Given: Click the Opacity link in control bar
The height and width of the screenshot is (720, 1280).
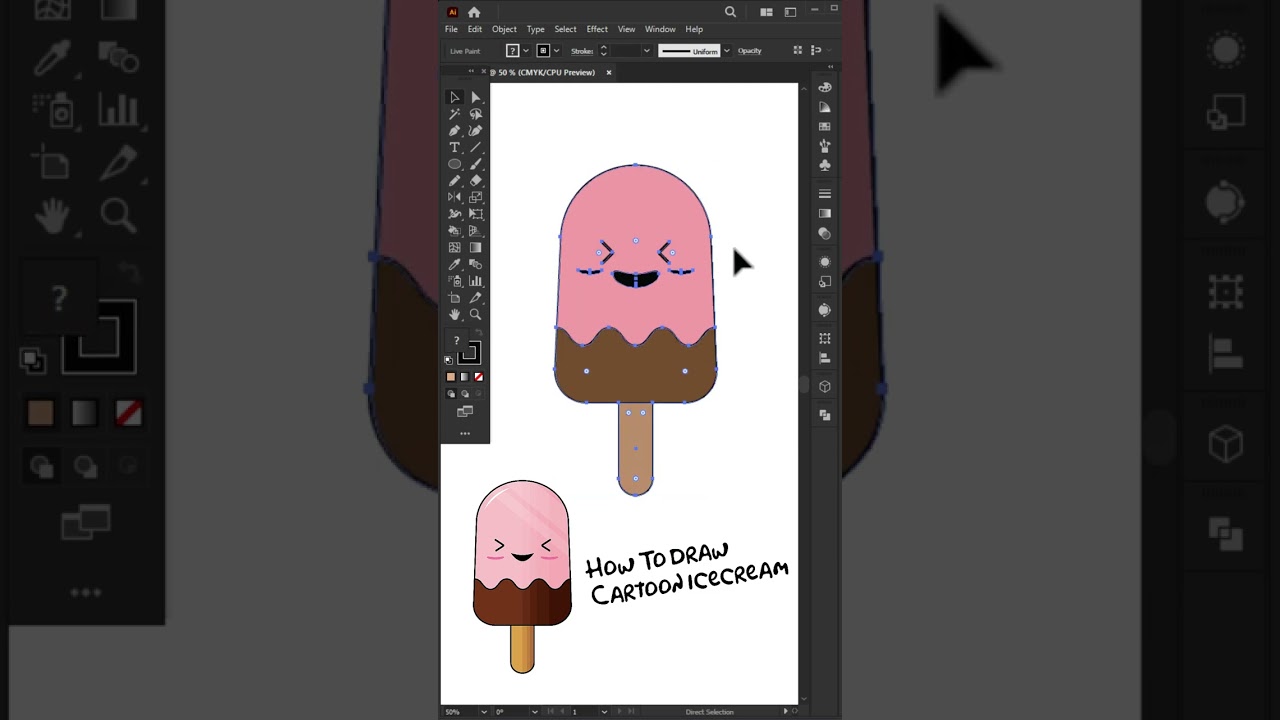Looking at the screenshot, I should coord(749,51).
